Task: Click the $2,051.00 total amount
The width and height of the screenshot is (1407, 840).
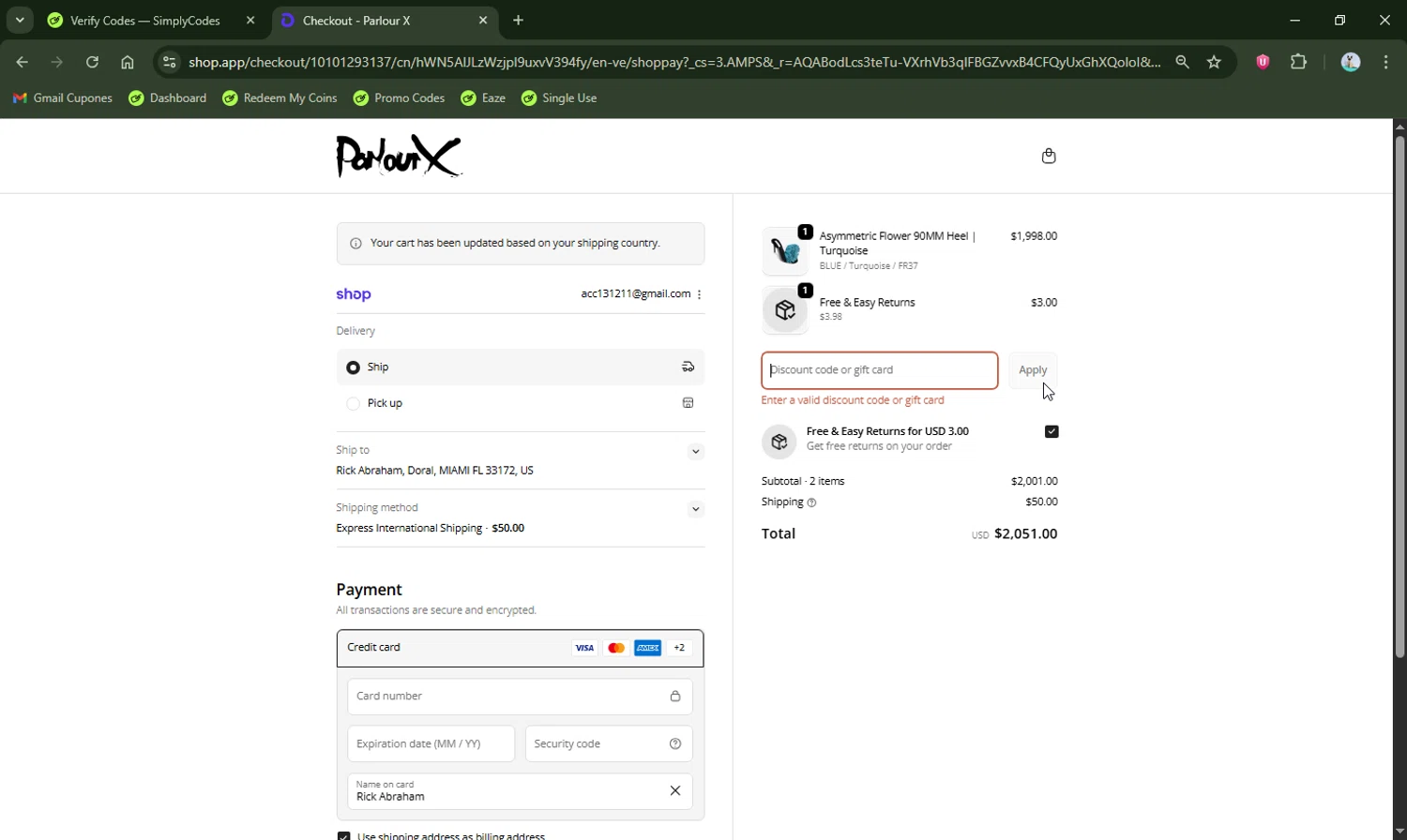Action: click(1025, 534)
